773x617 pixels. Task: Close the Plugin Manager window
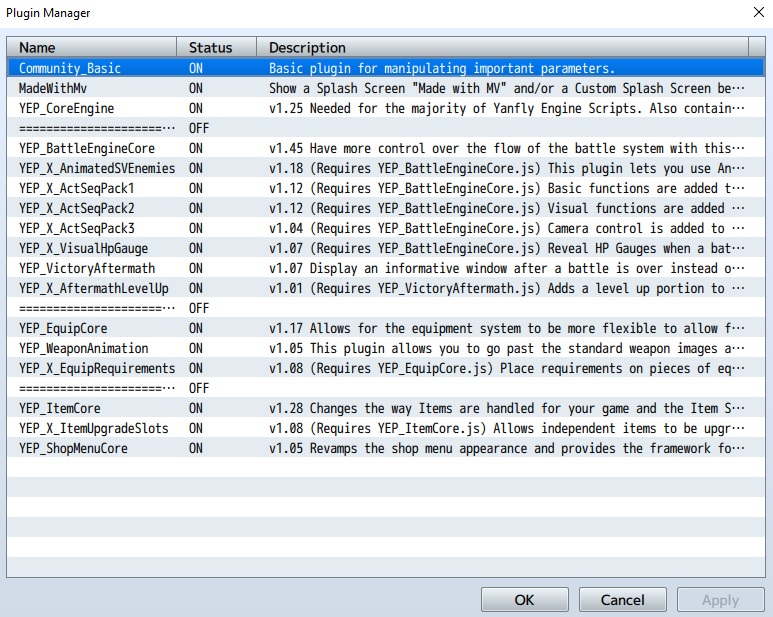click(759, 12)
